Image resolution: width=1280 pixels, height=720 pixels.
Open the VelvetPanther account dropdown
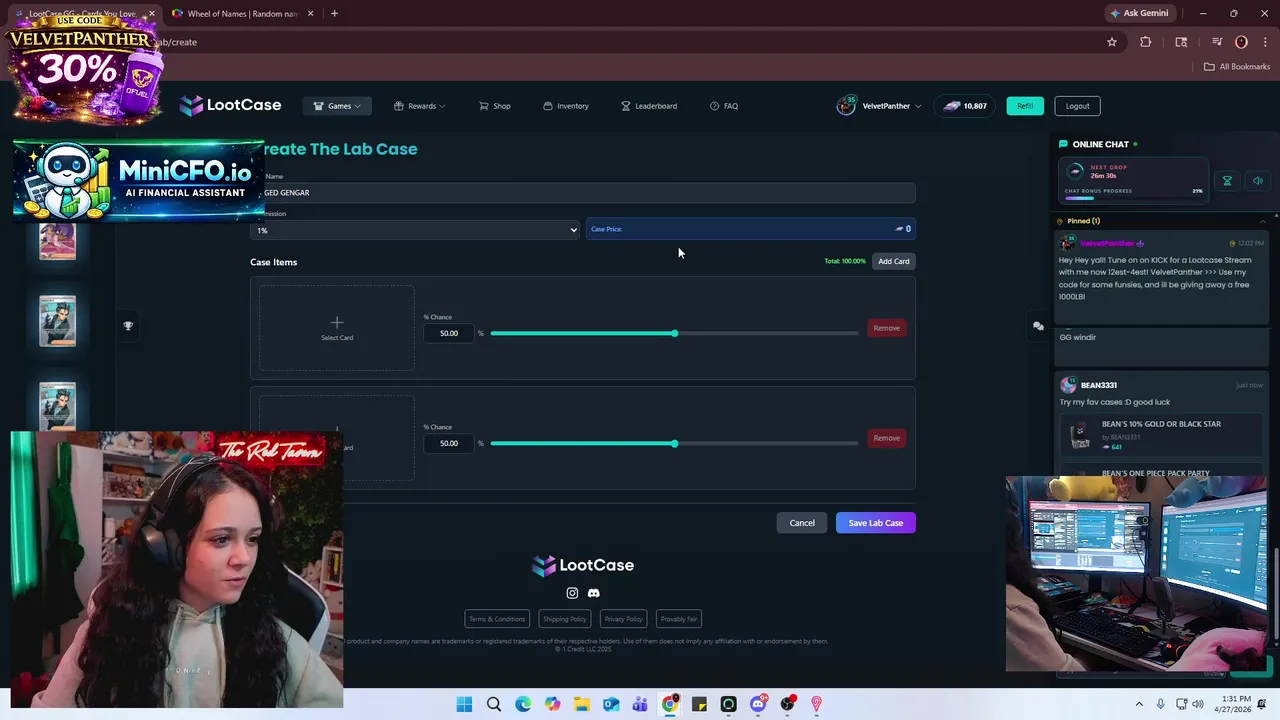pyautogui.click(x=879, y=106)
